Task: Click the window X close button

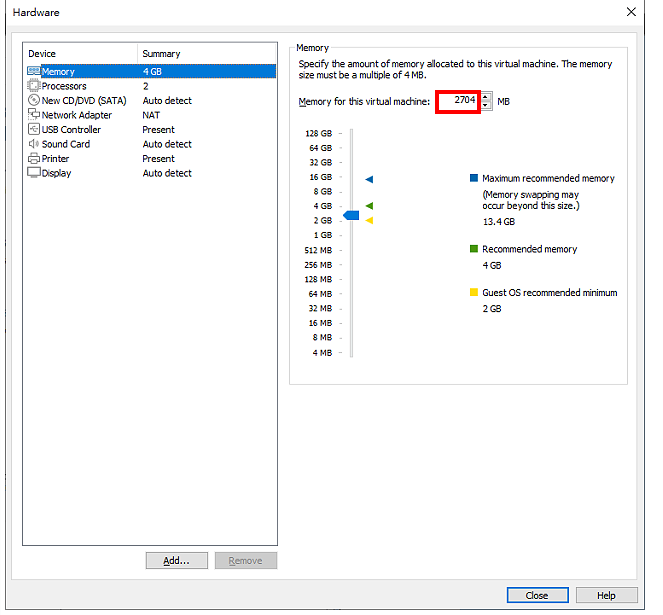Action: pos(631,12)
